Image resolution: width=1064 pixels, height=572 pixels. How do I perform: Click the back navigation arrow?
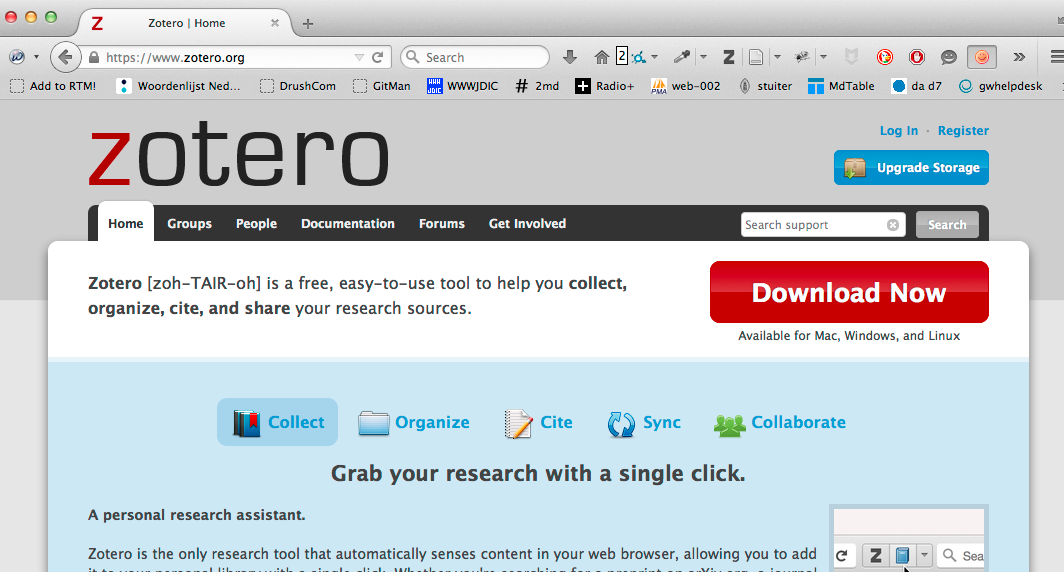pos(65,57)
